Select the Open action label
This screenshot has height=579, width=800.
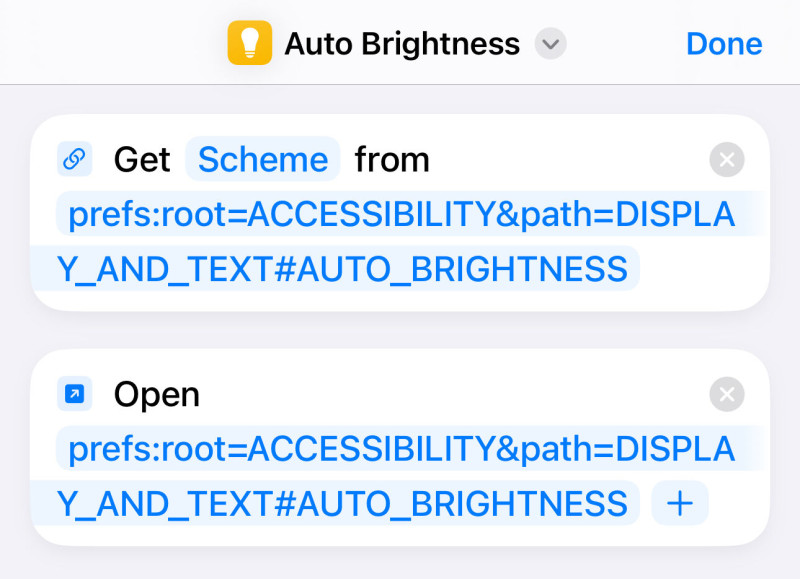pyautogui.click(x=157, y=395)
